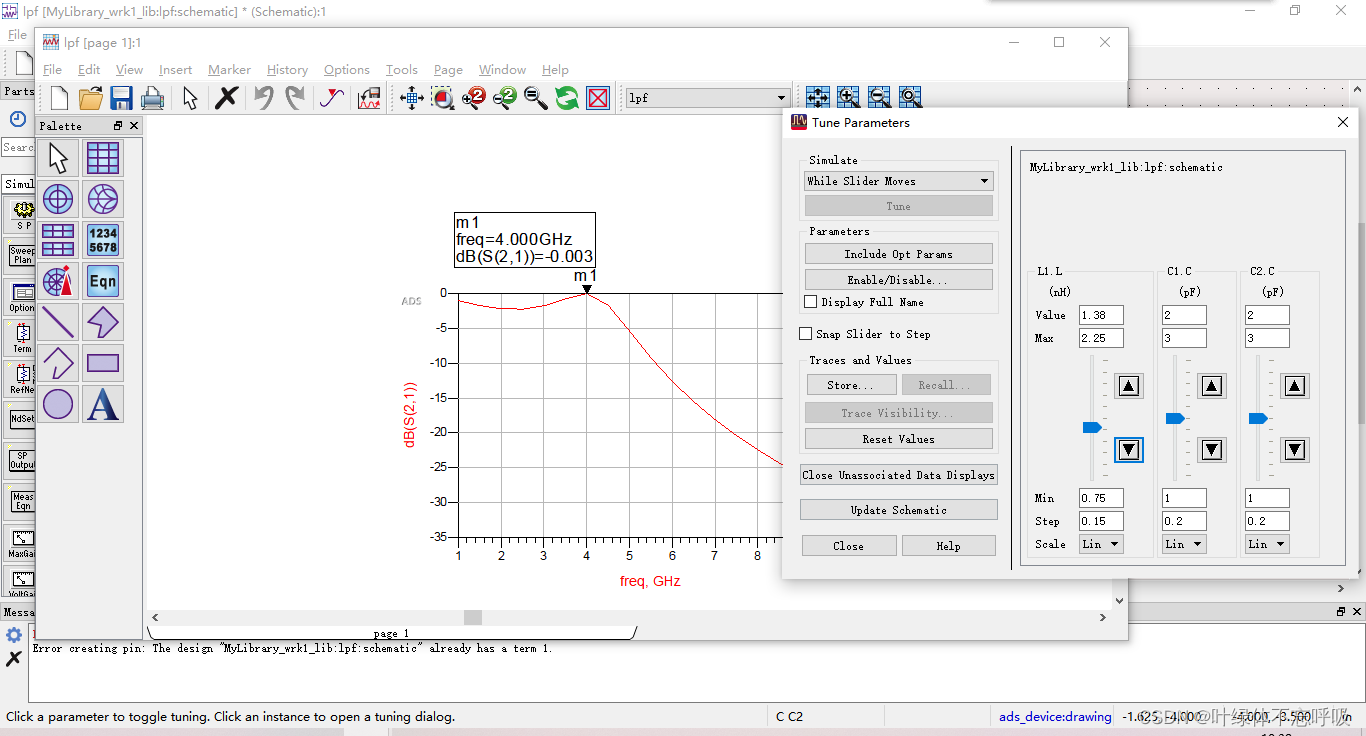The width and height of the screenshot is (1366, 736).
Task: Click the green refresh icon in the toolbar
Action: tap(567, 98)
